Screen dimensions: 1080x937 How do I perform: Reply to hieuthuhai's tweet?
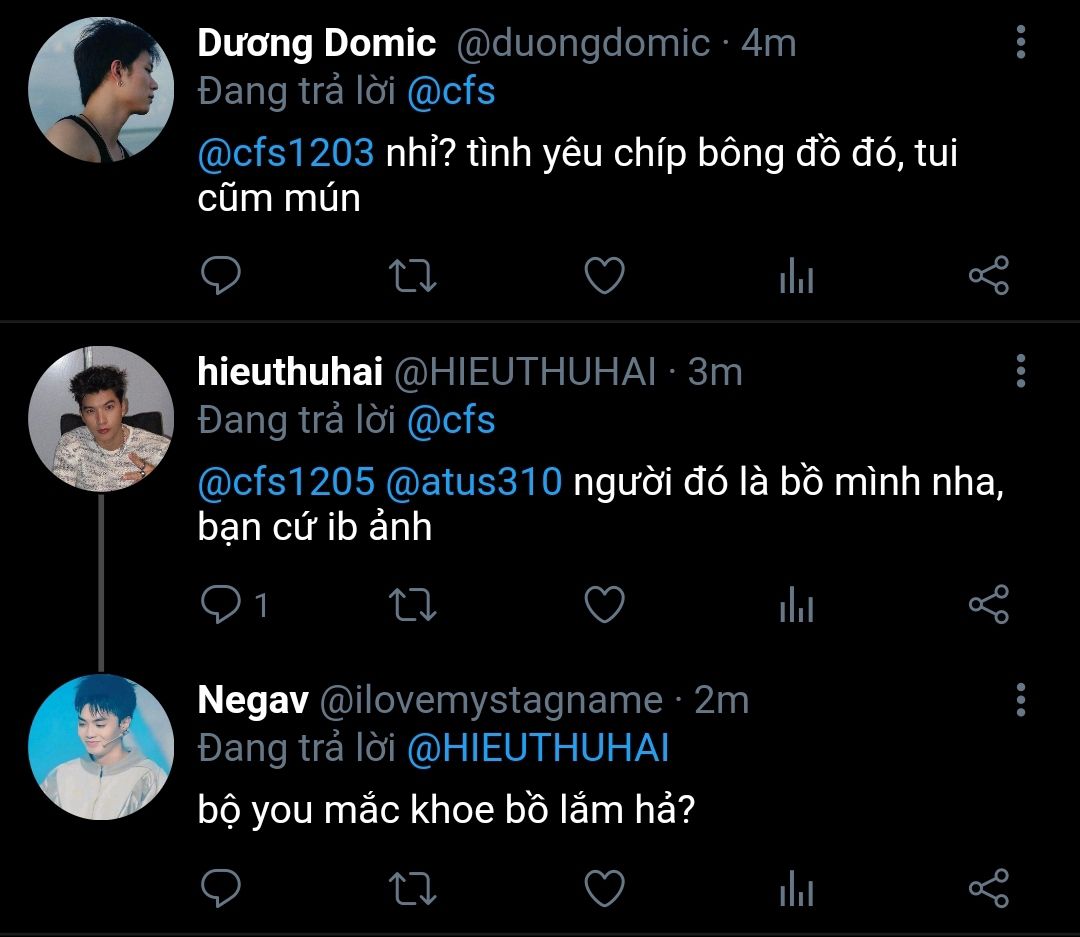(221, 604)
